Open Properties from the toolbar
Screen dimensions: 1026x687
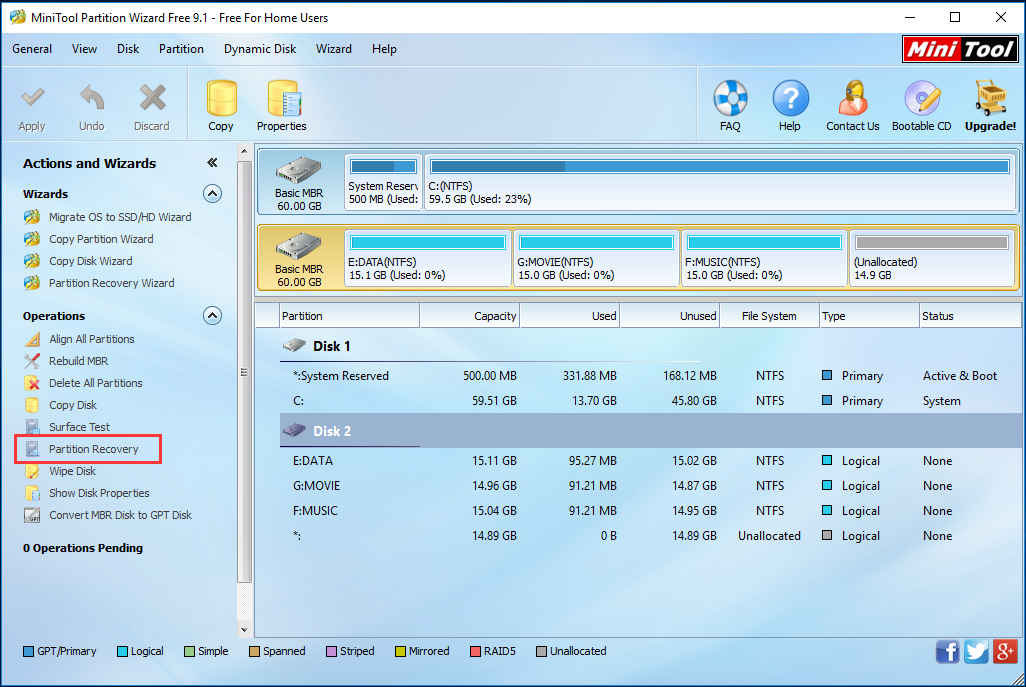[x=282, y=106]
